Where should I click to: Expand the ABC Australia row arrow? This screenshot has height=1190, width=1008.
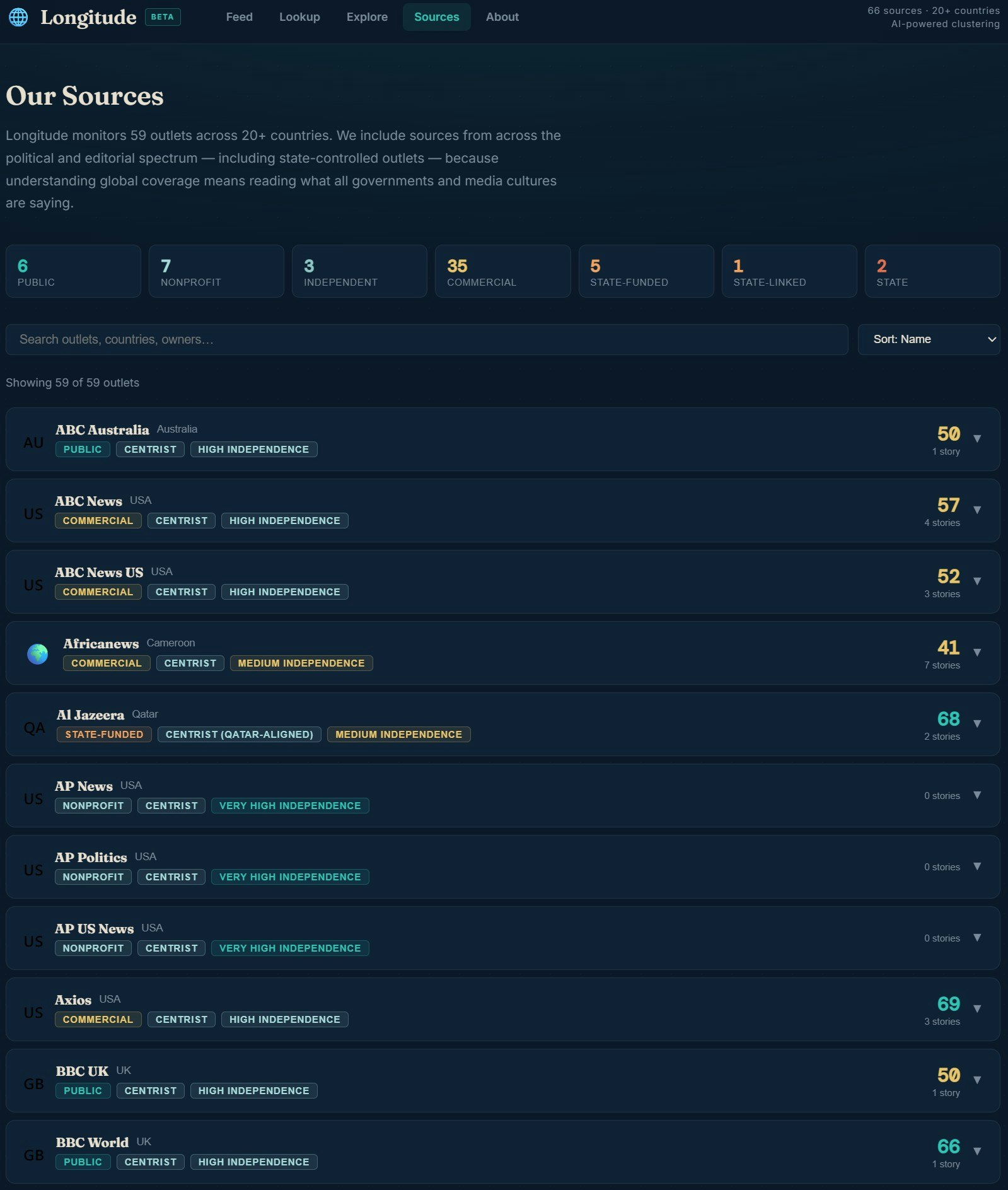[x=977, y=438]
